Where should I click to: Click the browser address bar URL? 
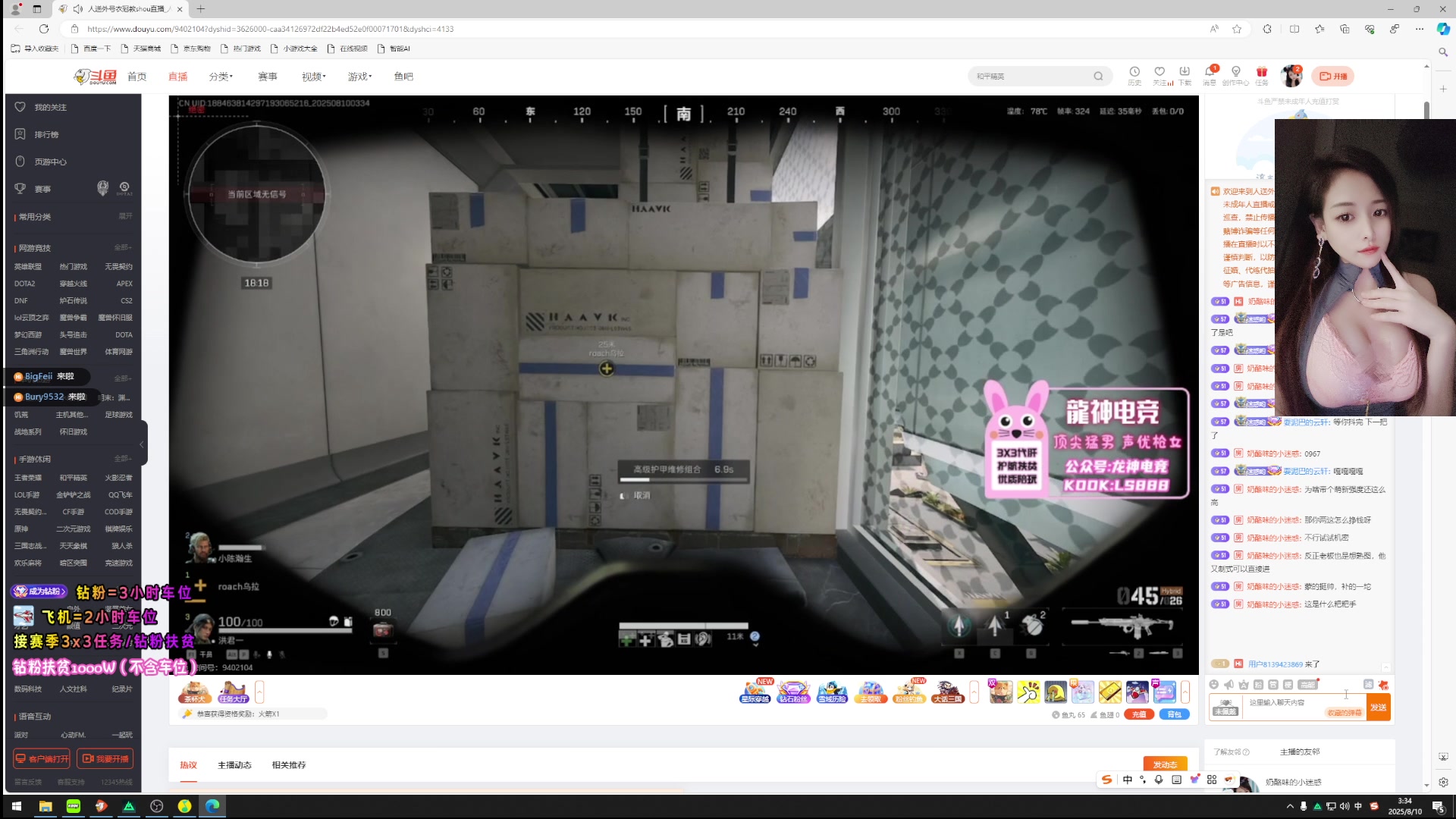tap(270, 29)
